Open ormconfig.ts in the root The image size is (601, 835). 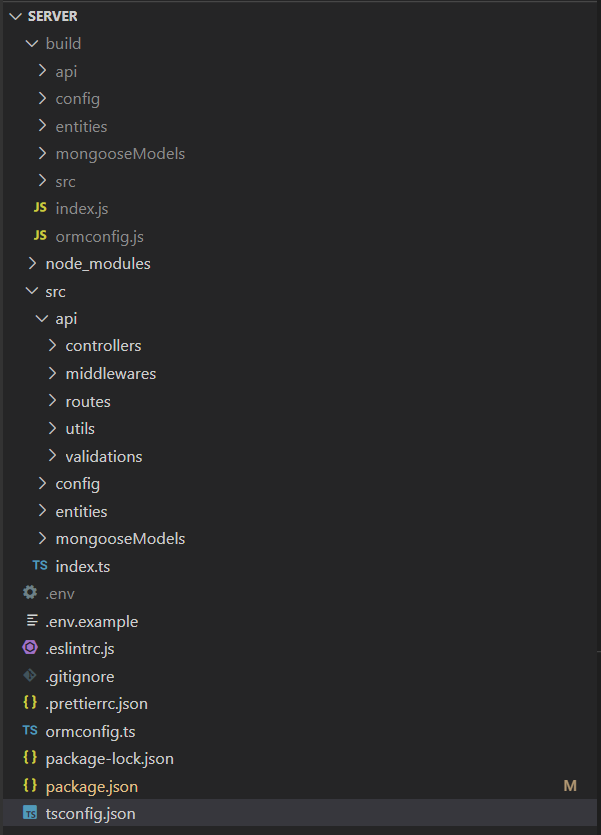[x=90, y=732]
